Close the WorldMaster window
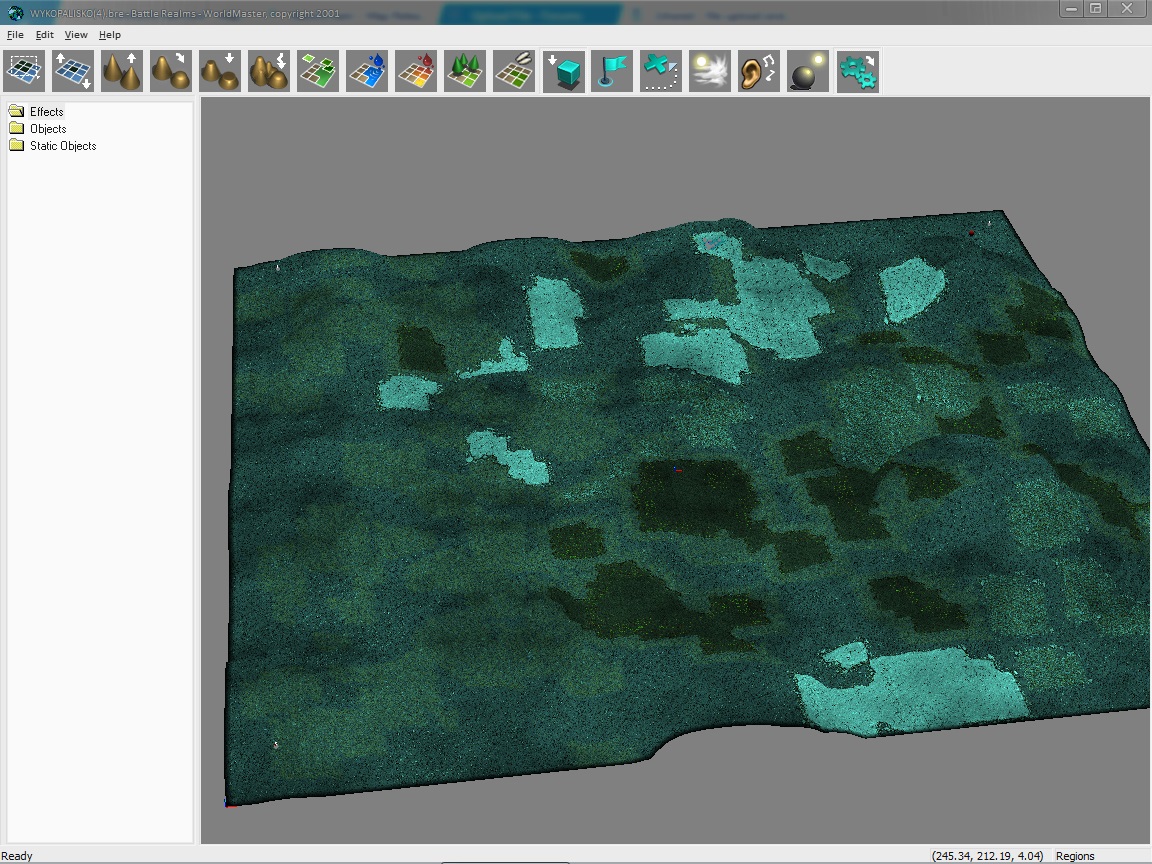This screenshot has width=1152, height=864. (x=1126, y=9)
